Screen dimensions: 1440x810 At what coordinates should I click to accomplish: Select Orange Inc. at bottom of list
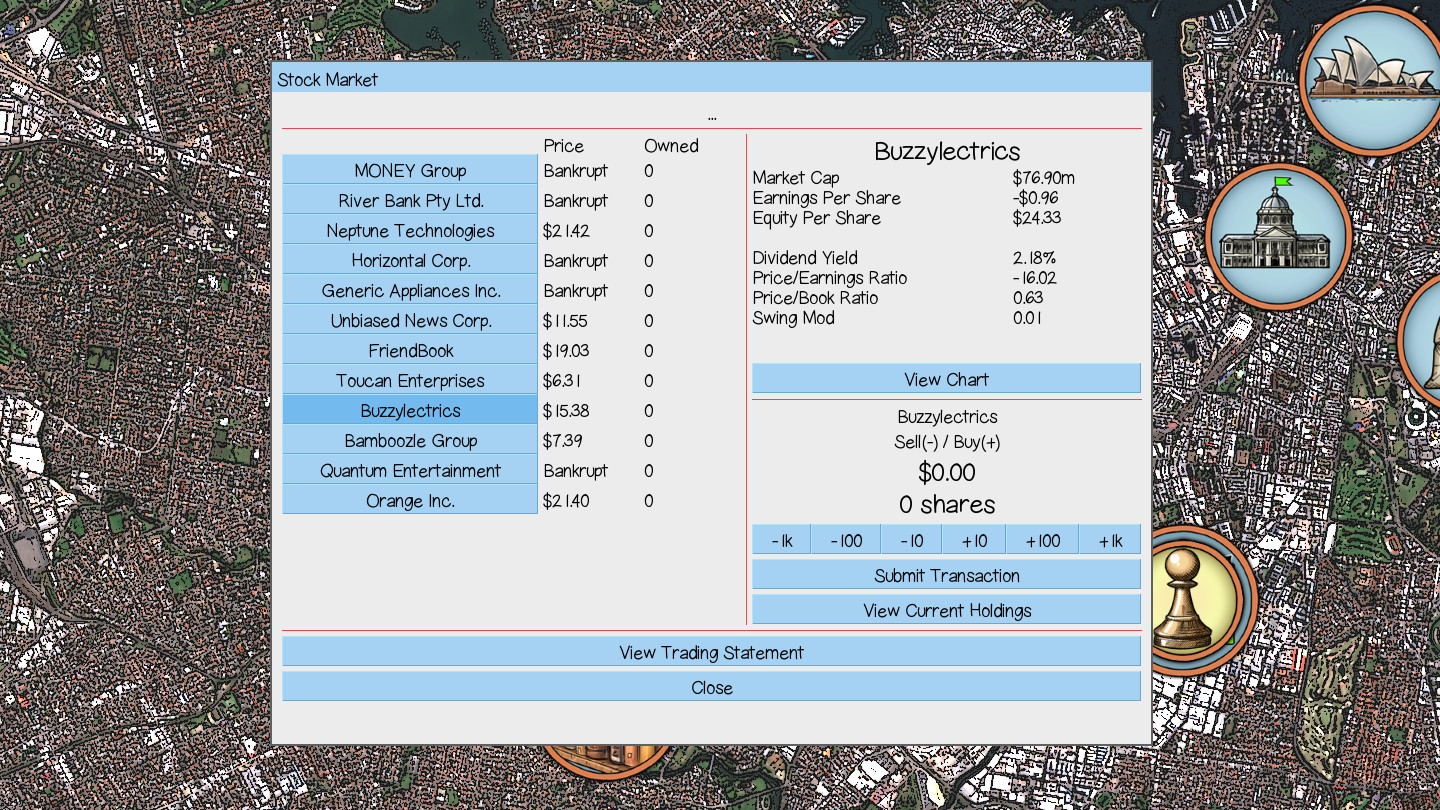pyautogui.click(x=409, y=500)
